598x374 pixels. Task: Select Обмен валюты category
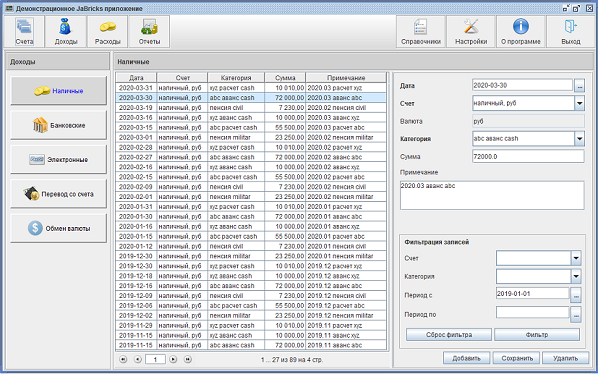coord(59,228)
